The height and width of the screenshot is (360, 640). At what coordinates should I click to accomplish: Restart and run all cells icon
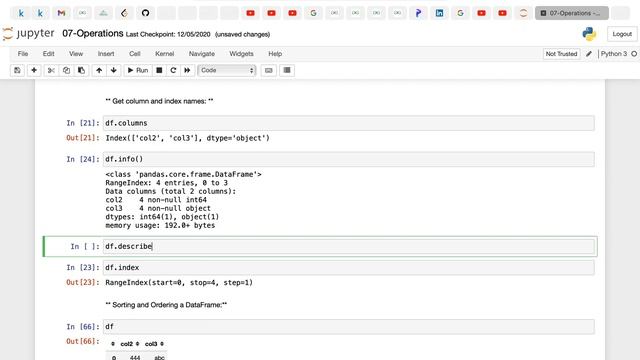pyautogui.click(x=187, y=70)
